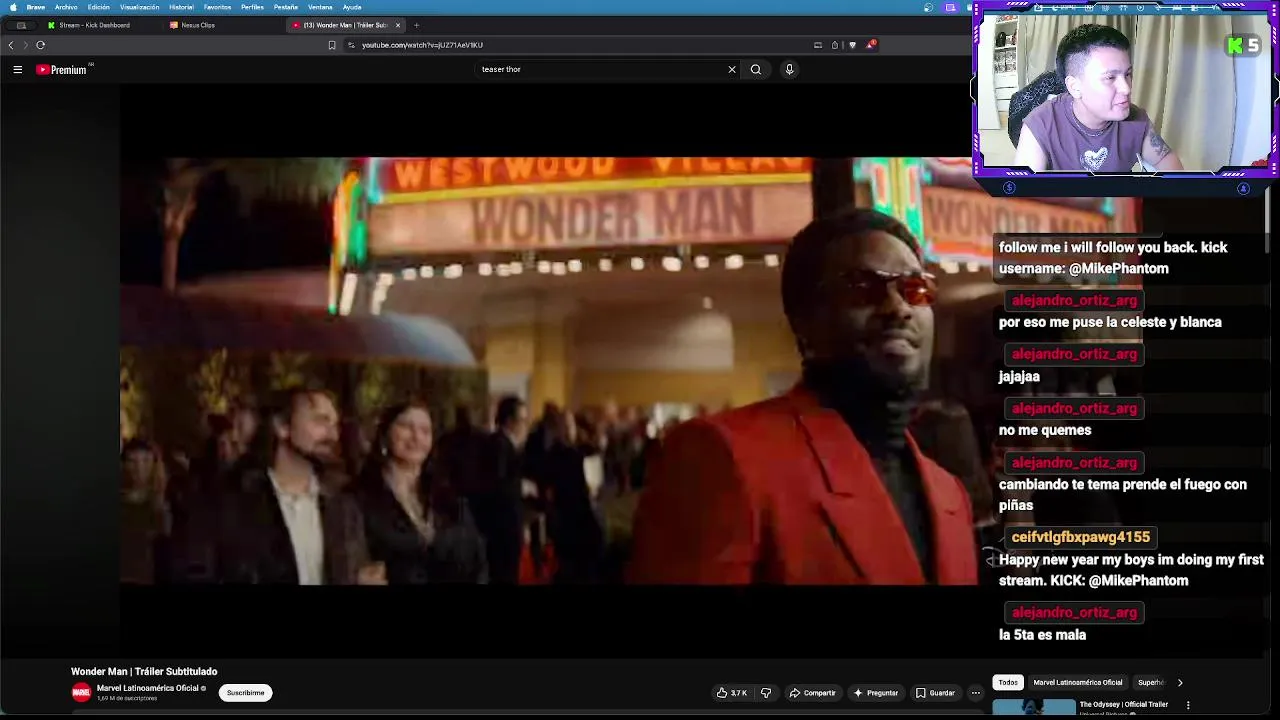1280x720 pixels.
Task: Open Brave Shields lion icon
Action: pos(852,45)
